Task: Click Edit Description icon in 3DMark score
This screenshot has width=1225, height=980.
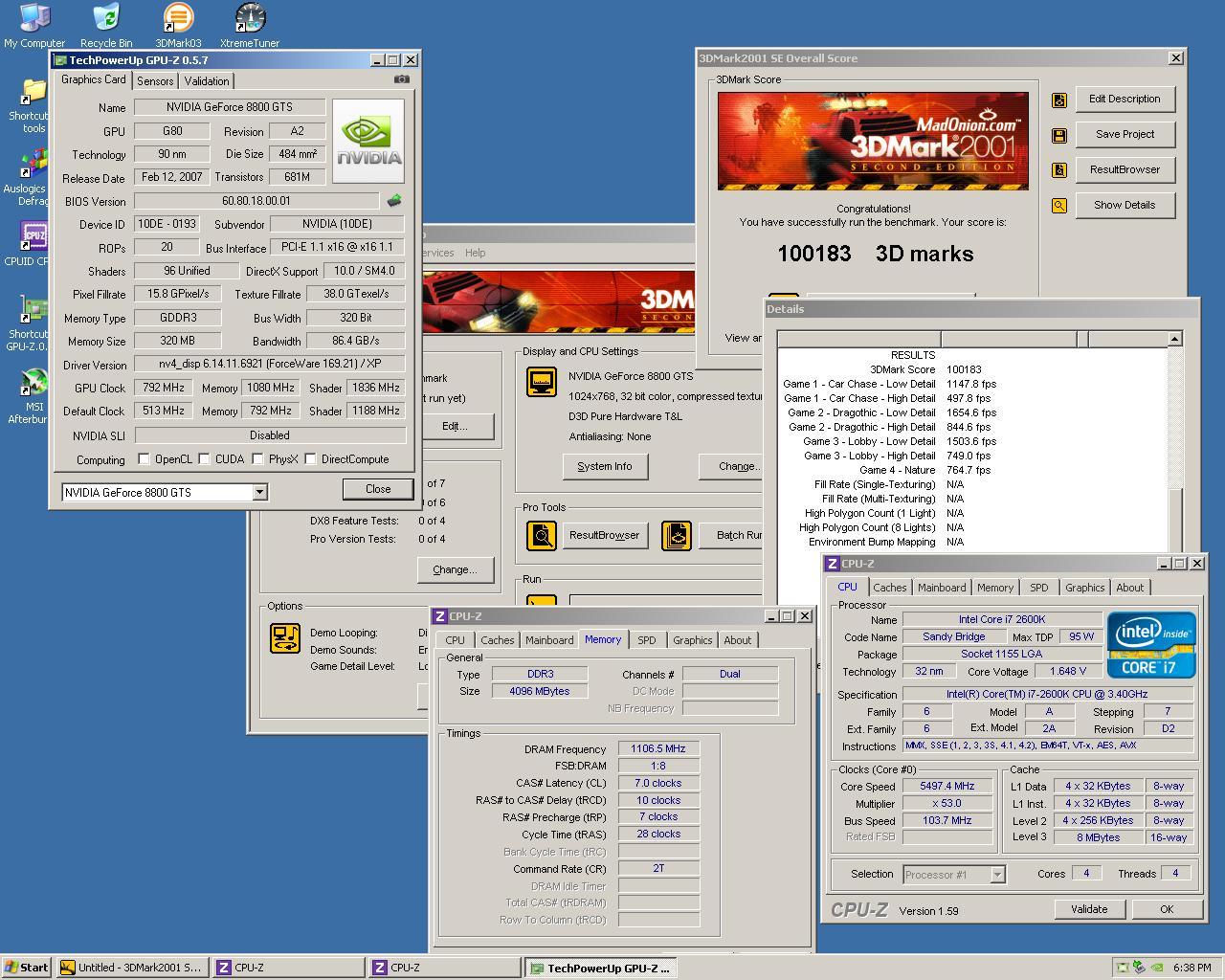Action: point(1059,100)
